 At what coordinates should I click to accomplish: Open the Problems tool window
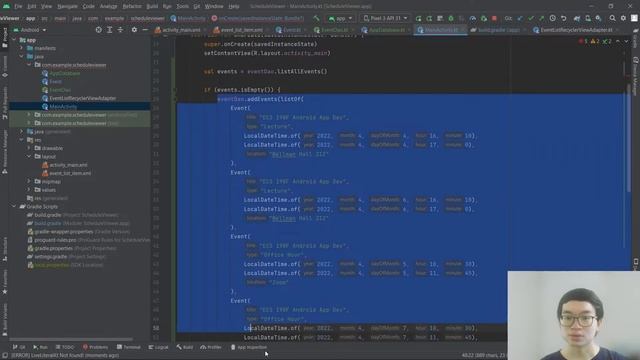click(x=95, y=347)
